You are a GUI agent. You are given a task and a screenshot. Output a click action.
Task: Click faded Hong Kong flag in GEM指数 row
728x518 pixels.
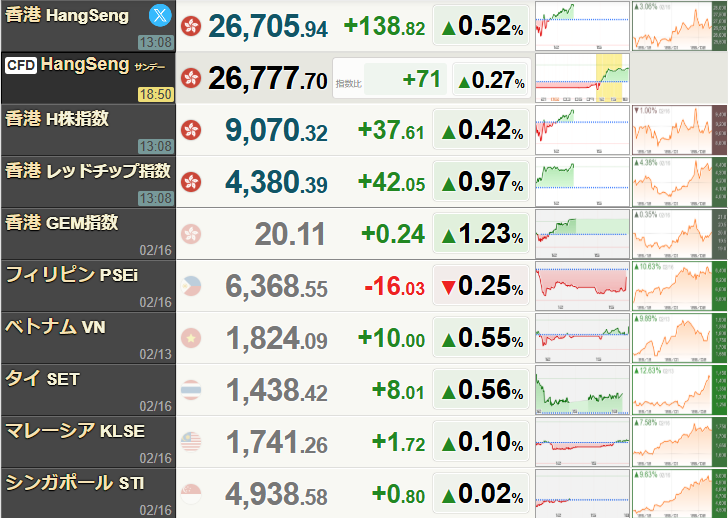[191, 234]
